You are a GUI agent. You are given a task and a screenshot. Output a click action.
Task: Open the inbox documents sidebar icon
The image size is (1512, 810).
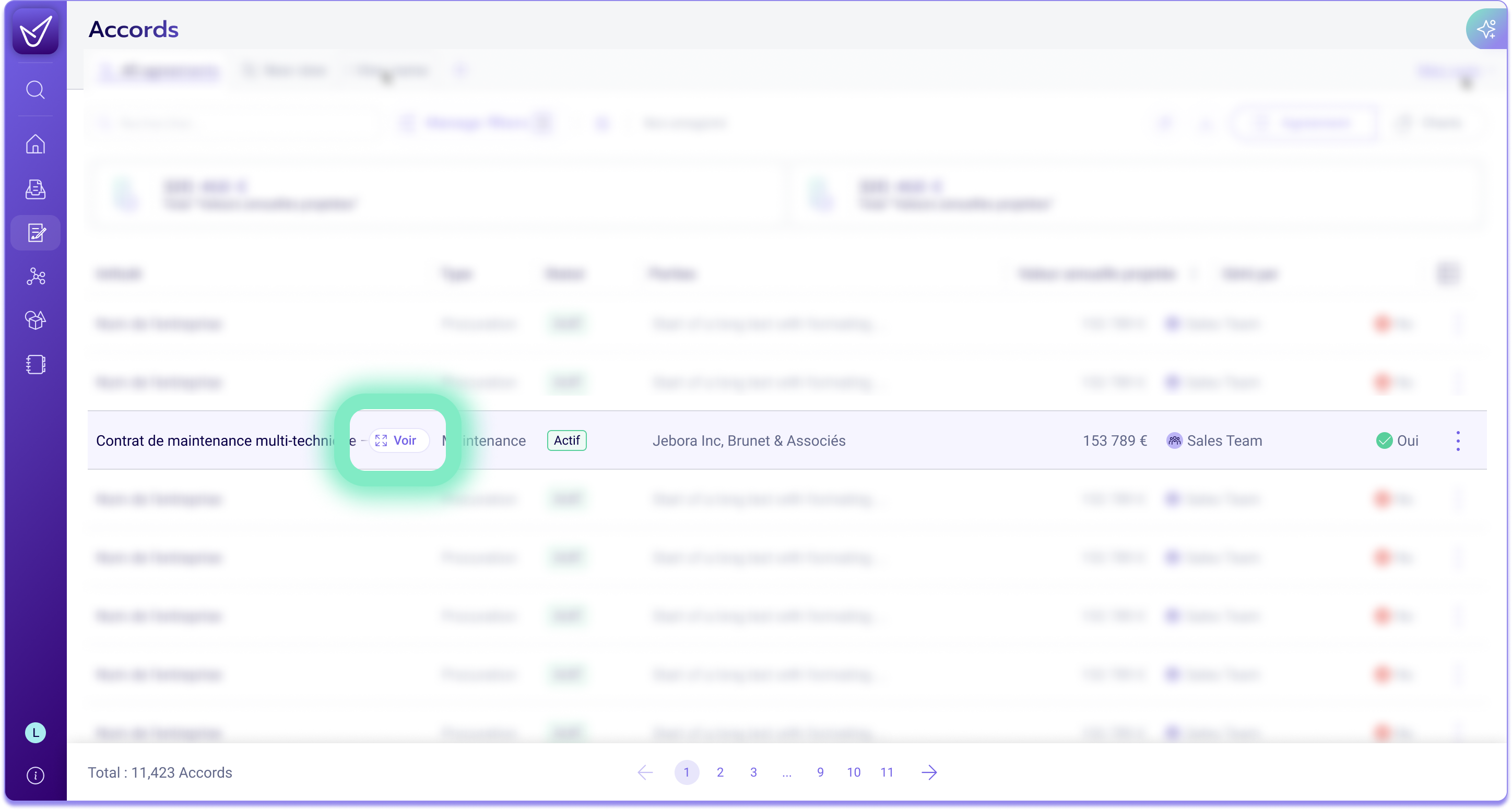[x=35, y=189]
